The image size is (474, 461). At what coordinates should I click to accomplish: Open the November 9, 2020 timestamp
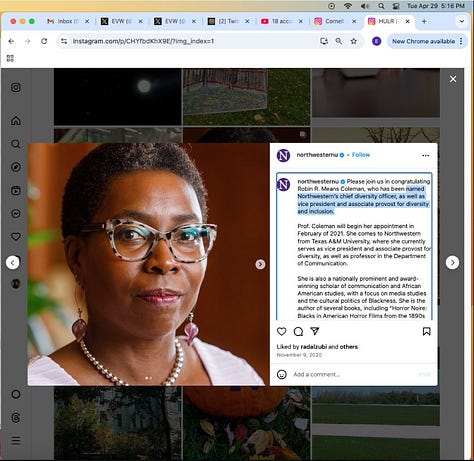(x=299, y=355)
